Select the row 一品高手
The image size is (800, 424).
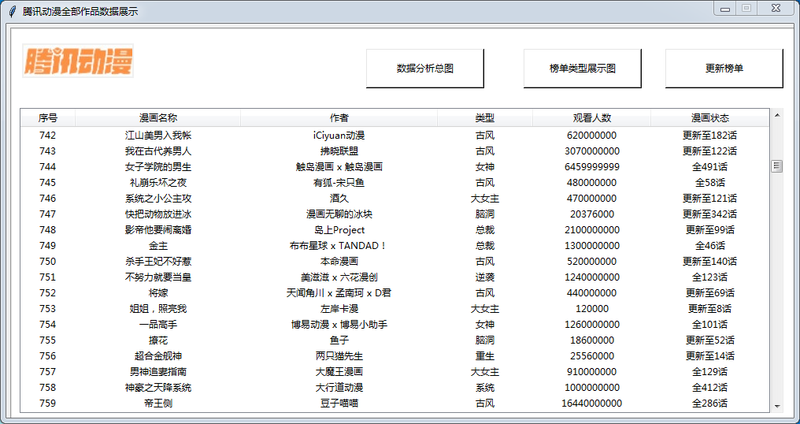pyautogui.click(x=394, y=325)
